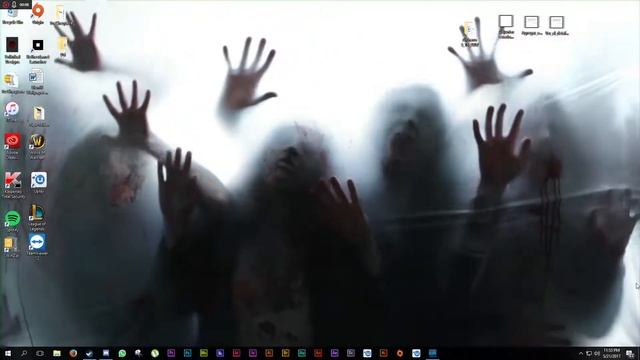This screenshot has width=640, height=360.
Task: Select the Uplay desktop shortcut
Action: pos(38,182)
